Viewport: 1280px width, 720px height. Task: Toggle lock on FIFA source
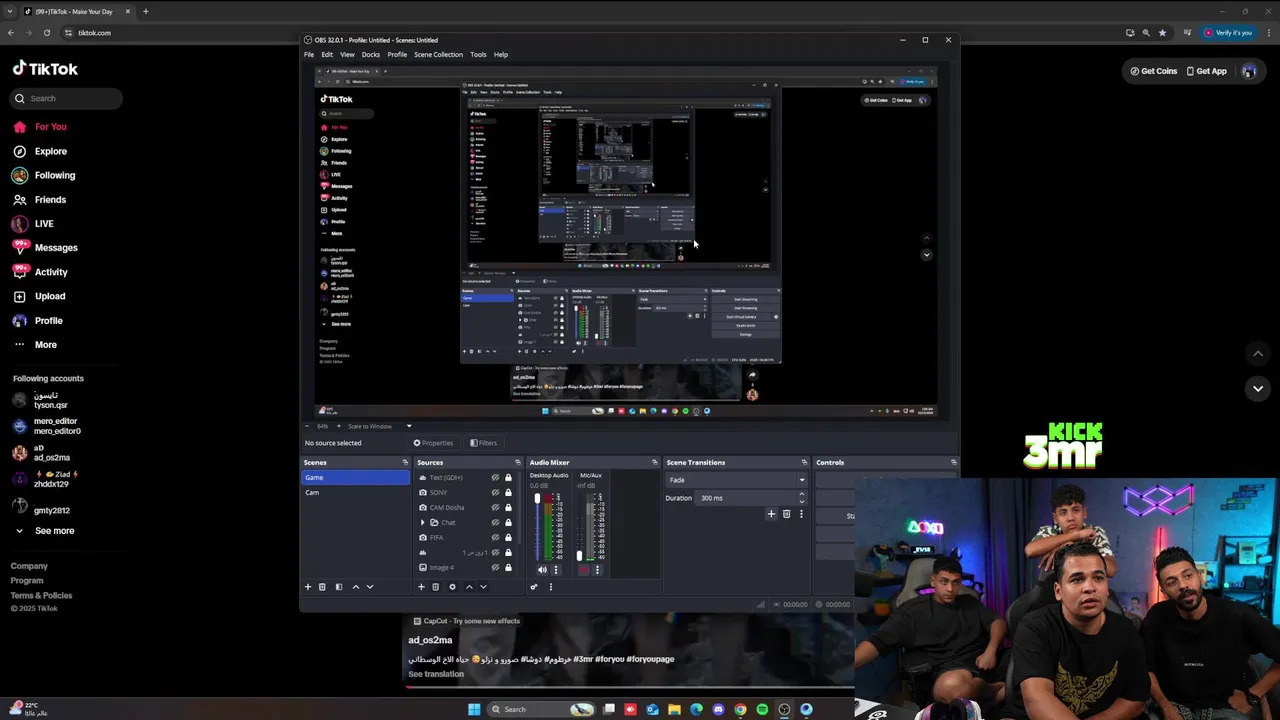click(508, 538)
